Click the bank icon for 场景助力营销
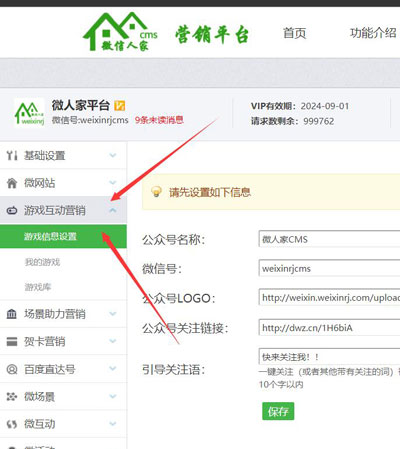Screen dimensions: 400x449 (x=12, y=314)
